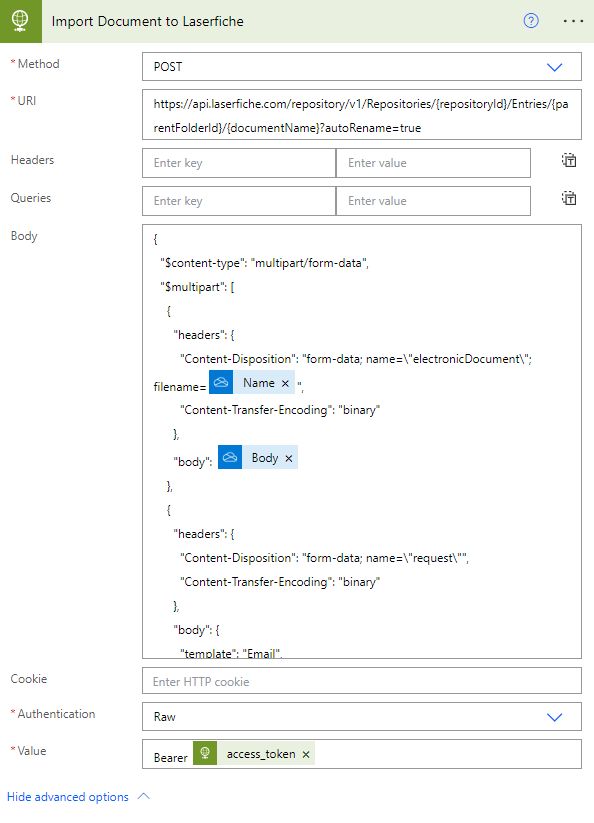
Task: Click the Authentication field label
Action: 56,713
